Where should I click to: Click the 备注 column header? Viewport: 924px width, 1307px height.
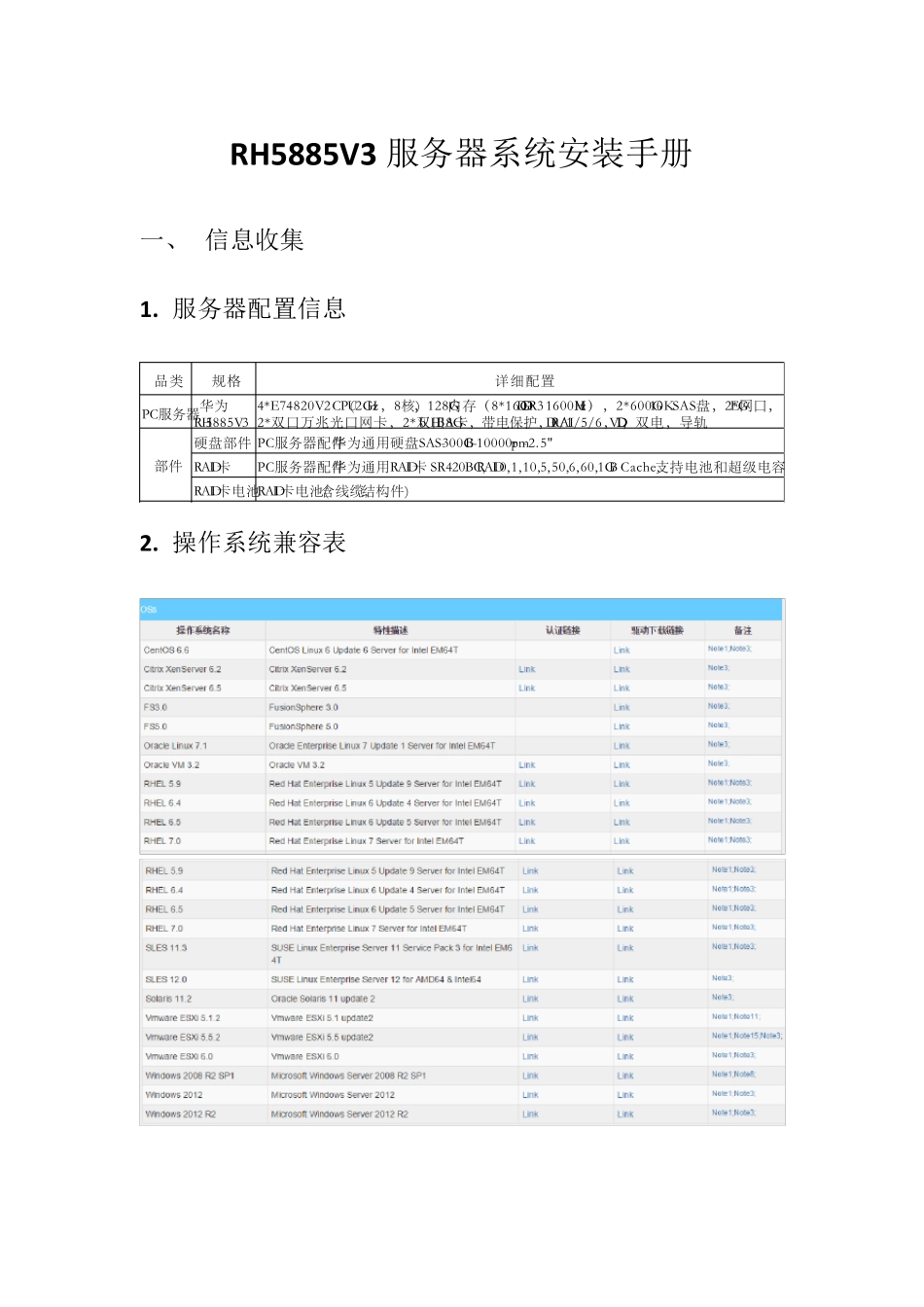pyautogui.click(x=743, y=630)
